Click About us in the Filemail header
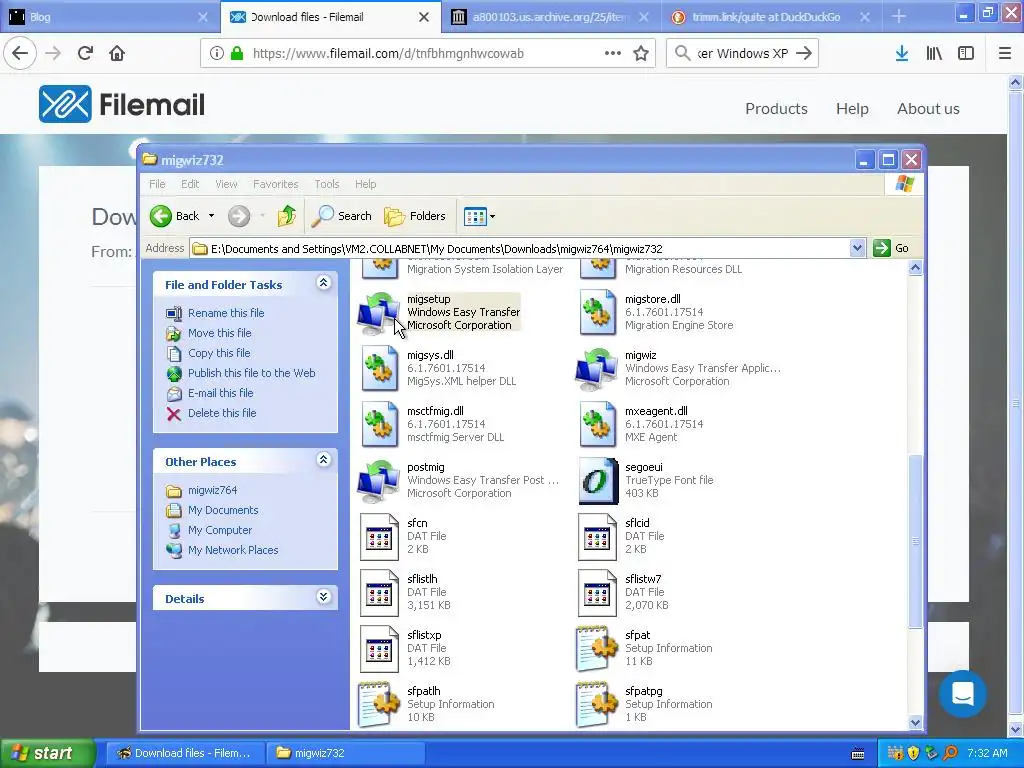 928,108
